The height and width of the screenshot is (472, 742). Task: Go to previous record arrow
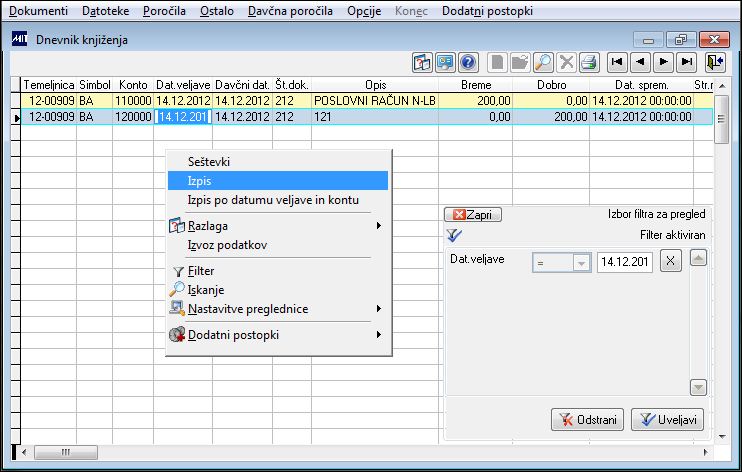coord(640,62)
